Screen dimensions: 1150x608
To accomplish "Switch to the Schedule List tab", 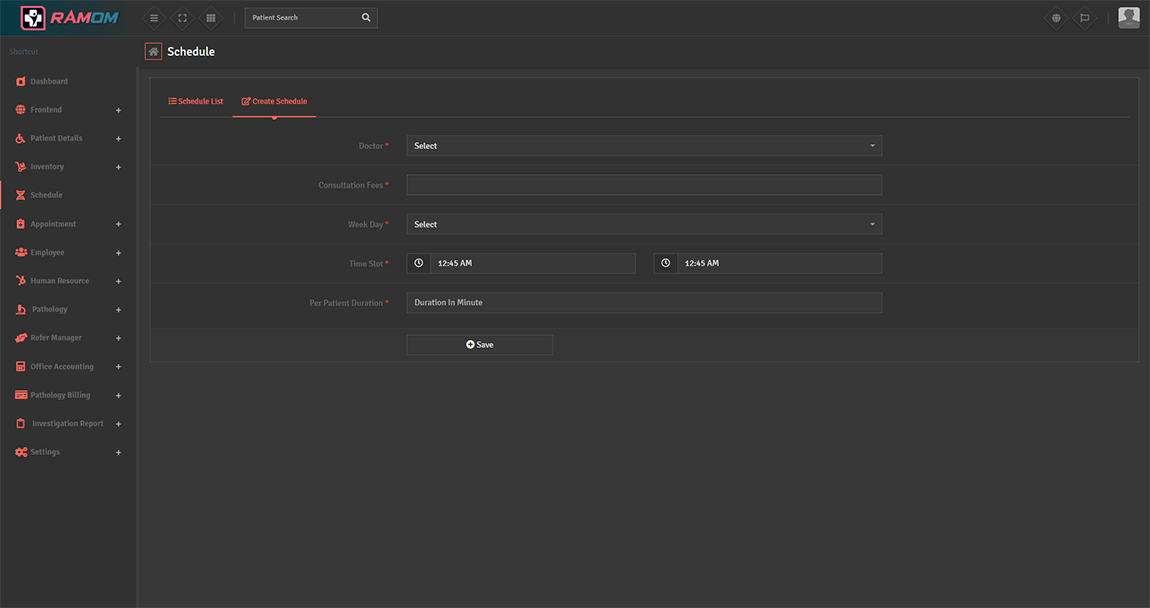I will coord(196,102).
